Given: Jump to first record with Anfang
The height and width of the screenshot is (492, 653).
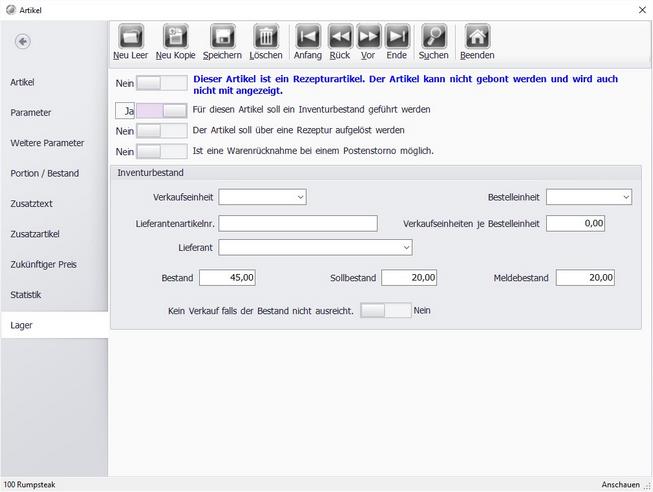Looking at the screenshot, I should click(308, 37).
